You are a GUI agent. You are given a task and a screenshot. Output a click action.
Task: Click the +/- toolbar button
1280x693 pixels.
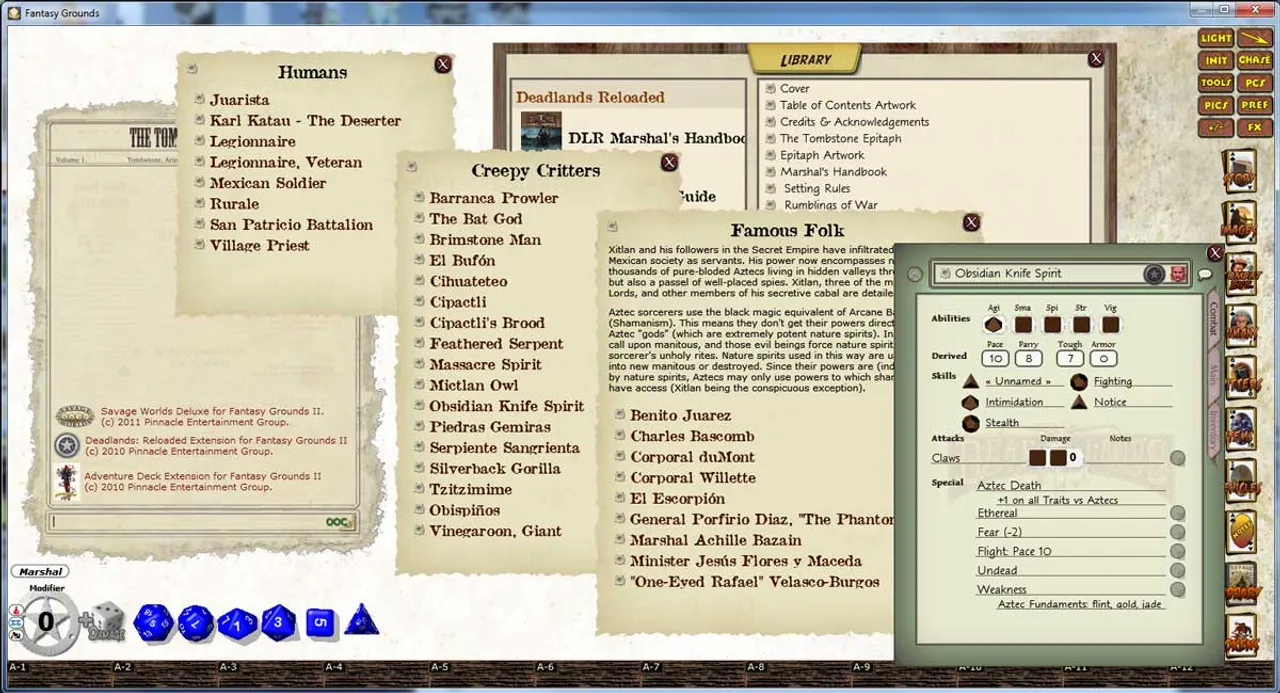1216,128
